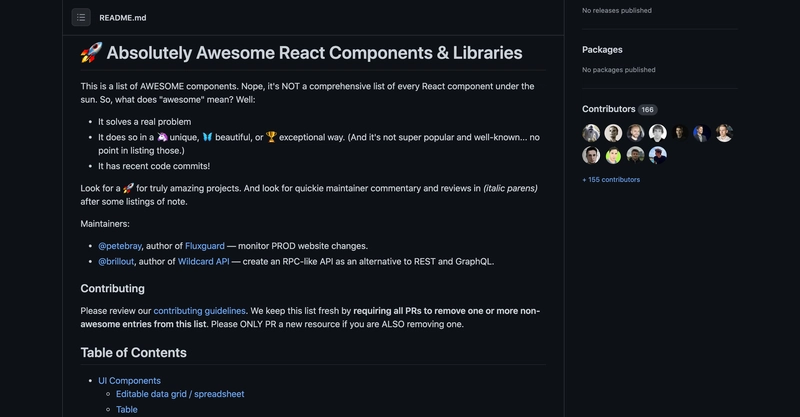Click the 'It has recent code commits!' bullet
The height and width of the screenshot is (417, 800).
(x=154, y=166)
